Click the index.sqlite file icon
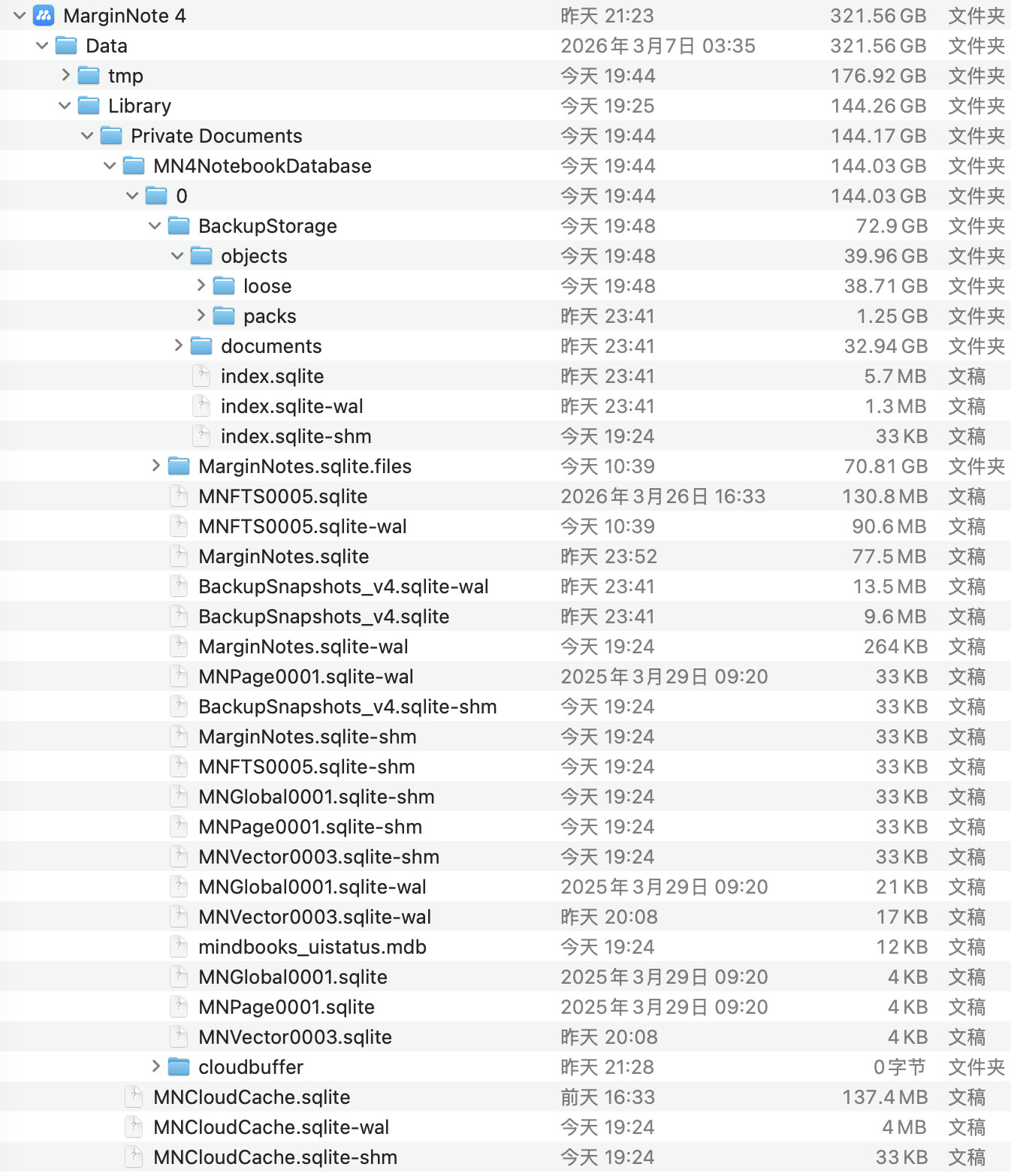This screenshot has height=1176, width=1011. click(x=201, y=376)
